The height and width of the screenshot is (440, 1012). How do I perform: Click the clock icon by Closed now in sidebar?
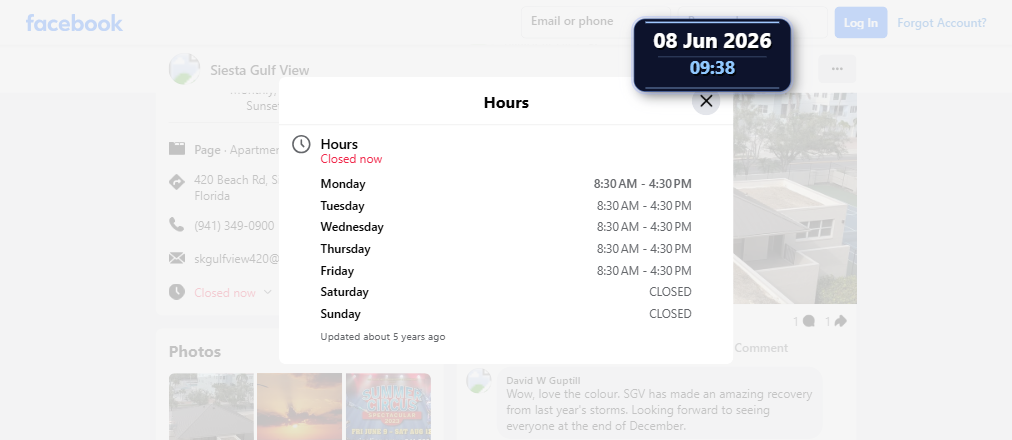click(x=177, y=292)
